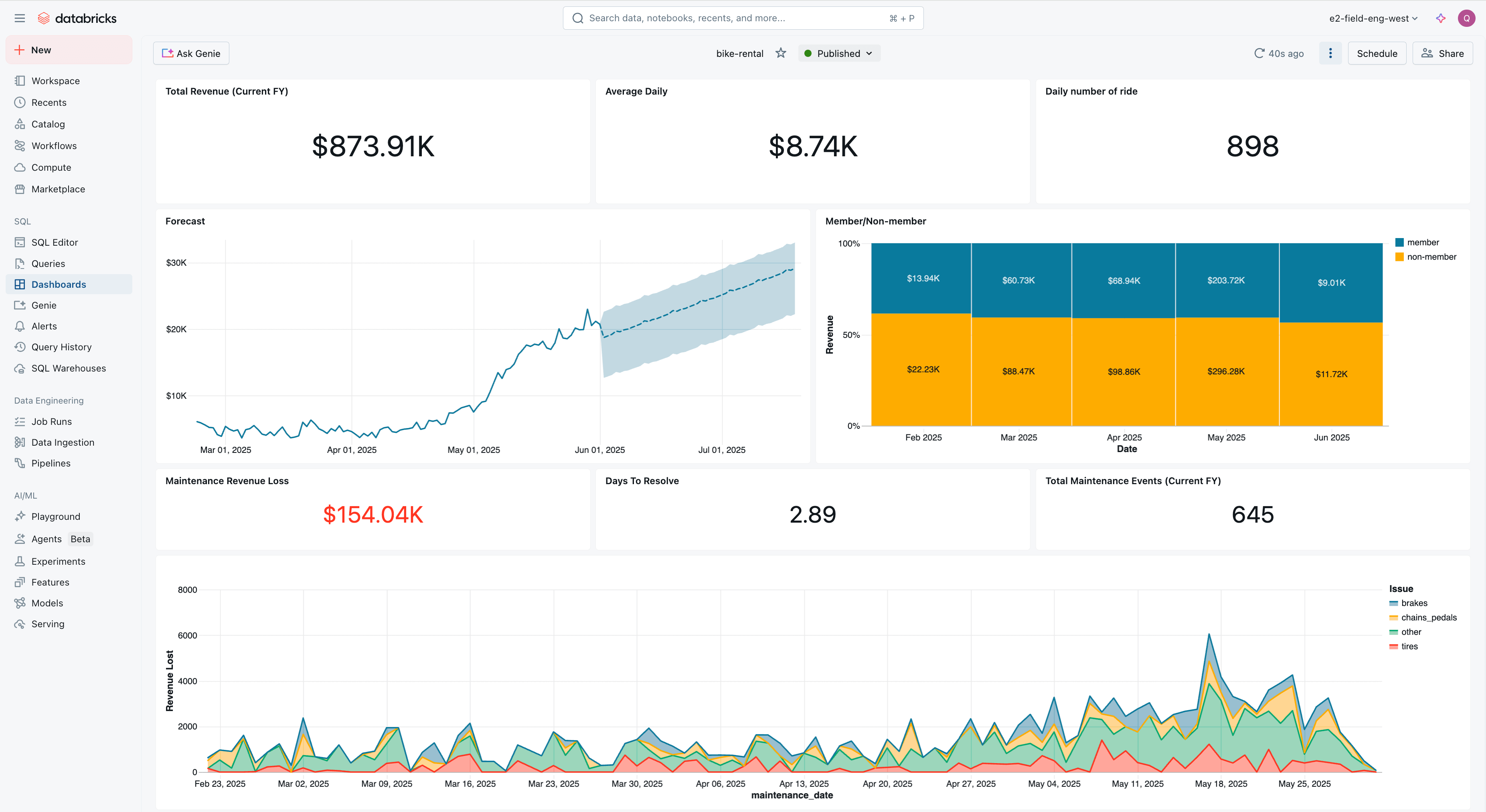Click the Workflows icon
Image resolution: width=1486 pixels, height=812 pixels.
pyautogui.click(x=20, y=145)
